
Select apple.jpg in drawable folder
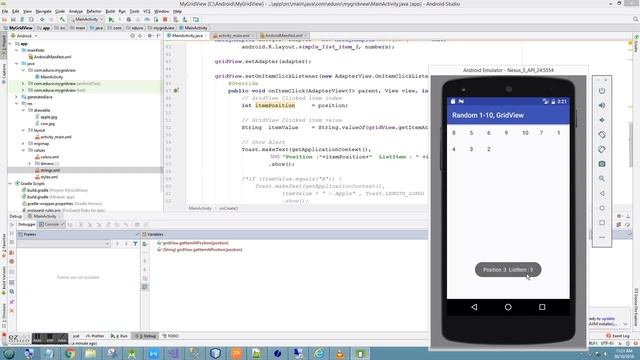[49, 117]
